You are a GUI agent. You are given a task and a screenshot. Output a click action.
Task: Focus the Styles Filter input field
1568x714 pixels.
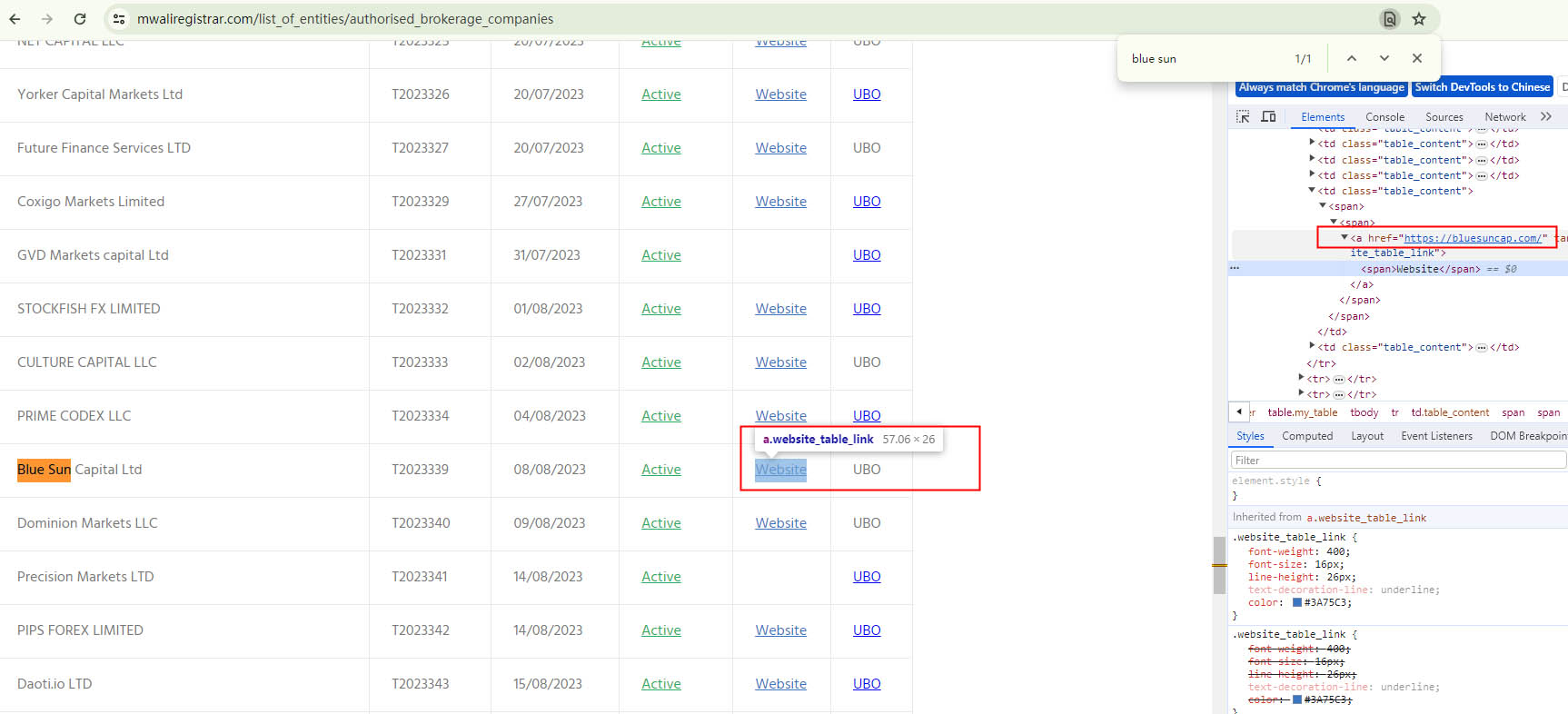1397,461
